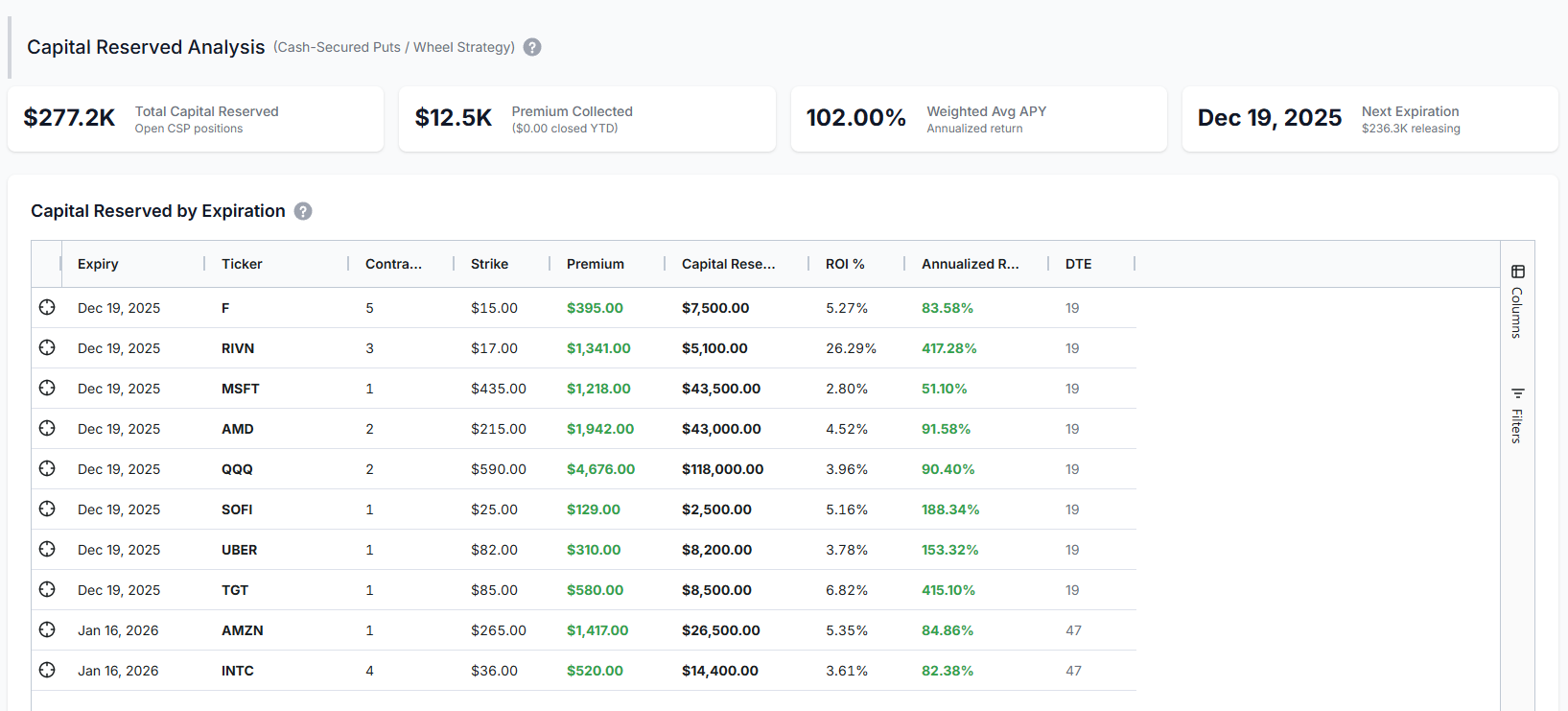Select the crosshair icon beside QQQ
The height and width of the screenshot is (711, 1568).
(x=47, y=468)
